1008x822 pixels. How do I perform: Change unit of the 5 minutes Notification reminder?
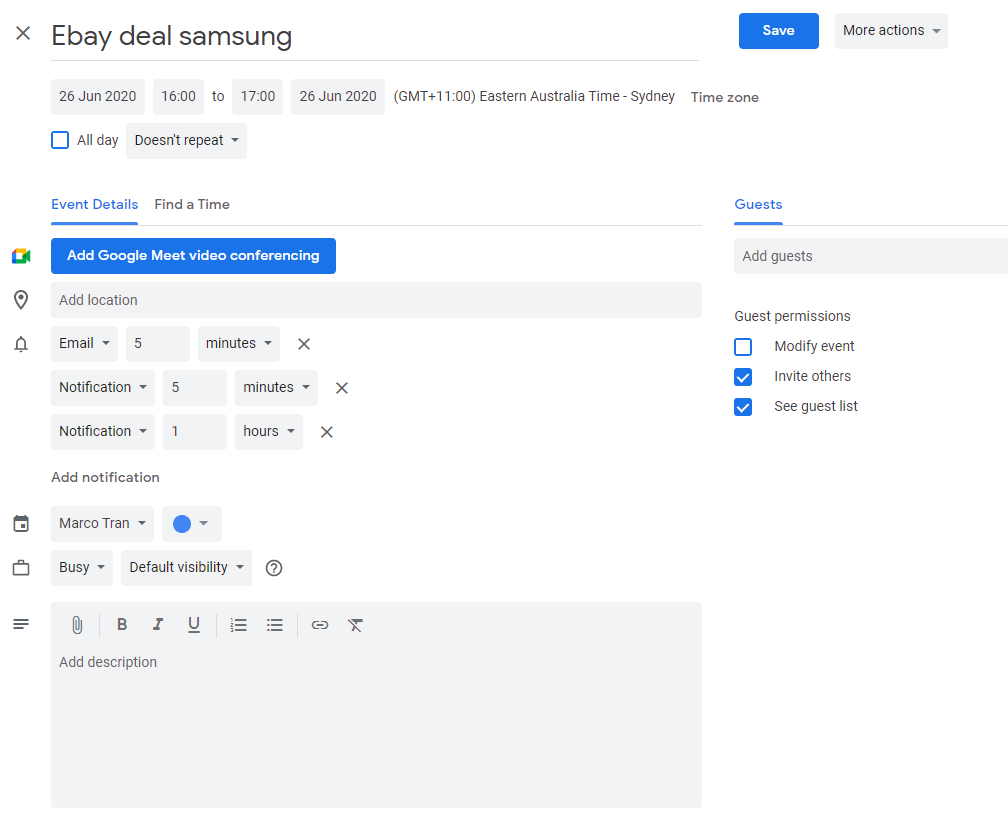click(x=276, y=388)
